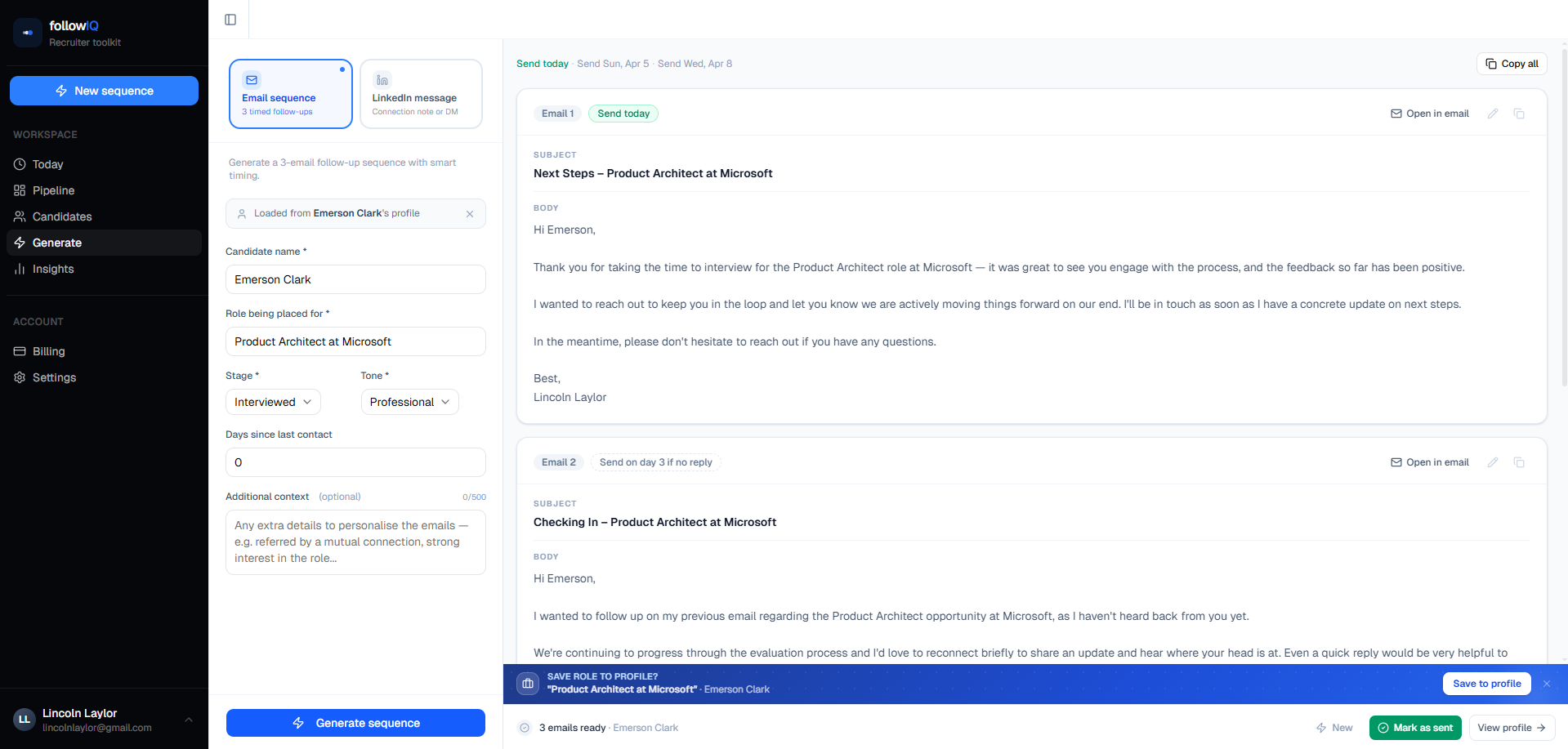Screen dimensions: 1568x749
Task: Jump to the Send Sun, Apr 5 email
Action: [x=613, y=64]
